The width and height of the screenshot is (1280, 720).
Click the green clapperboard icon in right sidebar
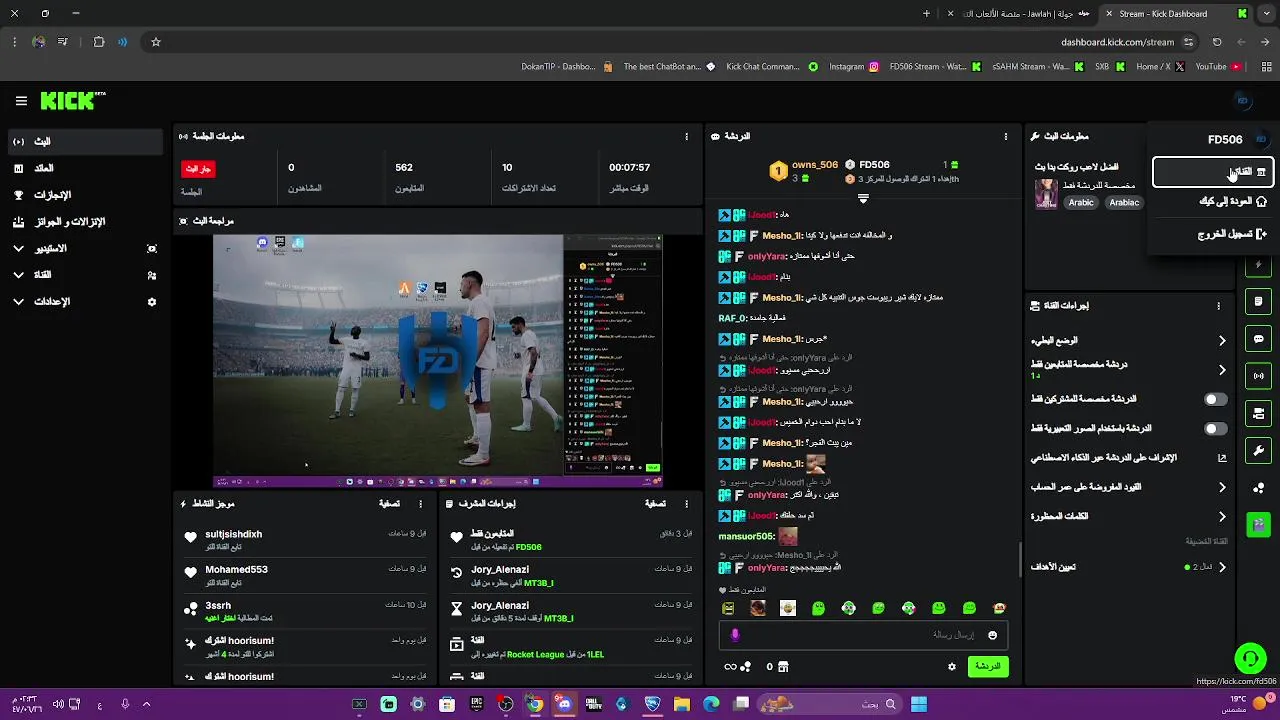pos(1259,524)
